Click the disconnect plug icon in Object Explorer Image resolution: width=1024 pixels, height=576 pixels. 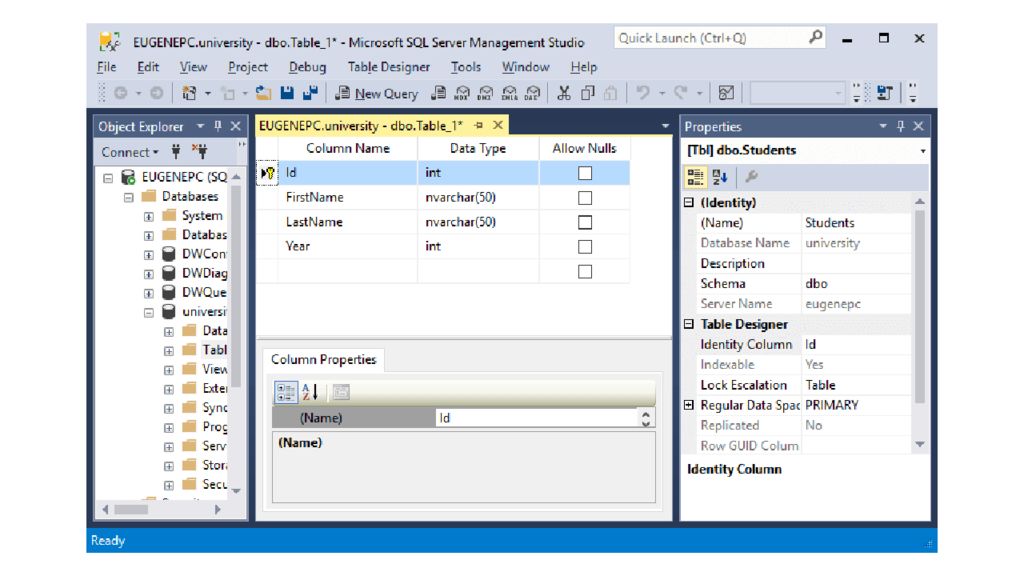(200, 152)
